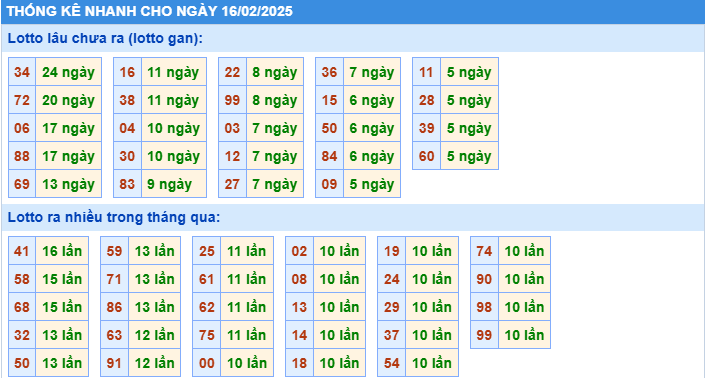The height and width of the screenshot is (378, 708).
Task: Click number 32 in the frequent lotto table
Action: pos(22,335)
